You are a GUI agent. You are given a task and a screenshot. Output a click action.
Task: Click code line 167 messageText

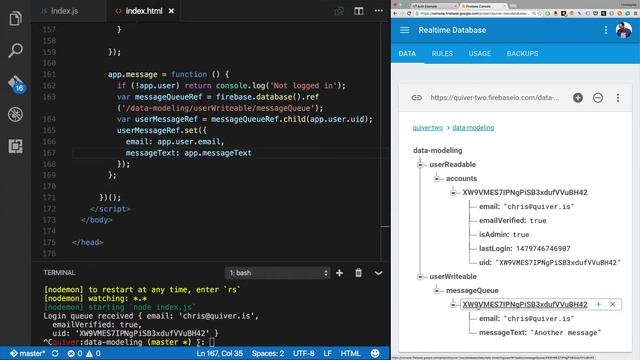[189, 153]
